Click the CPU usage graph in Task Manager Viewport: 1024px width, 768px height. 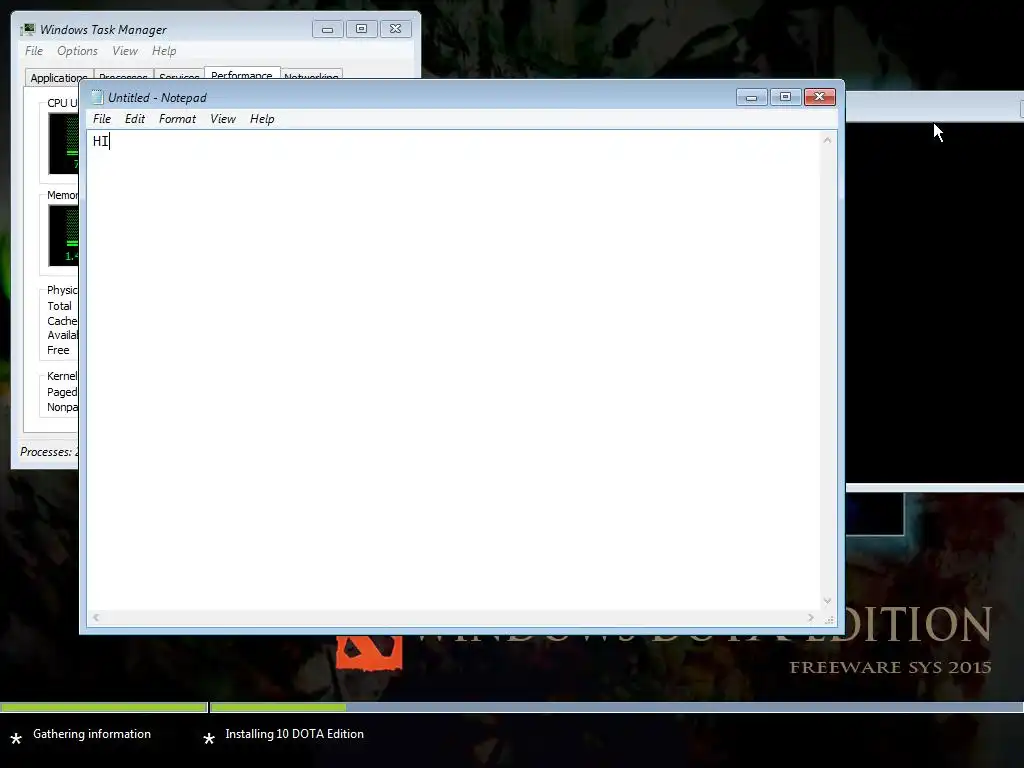click(64, 143)
